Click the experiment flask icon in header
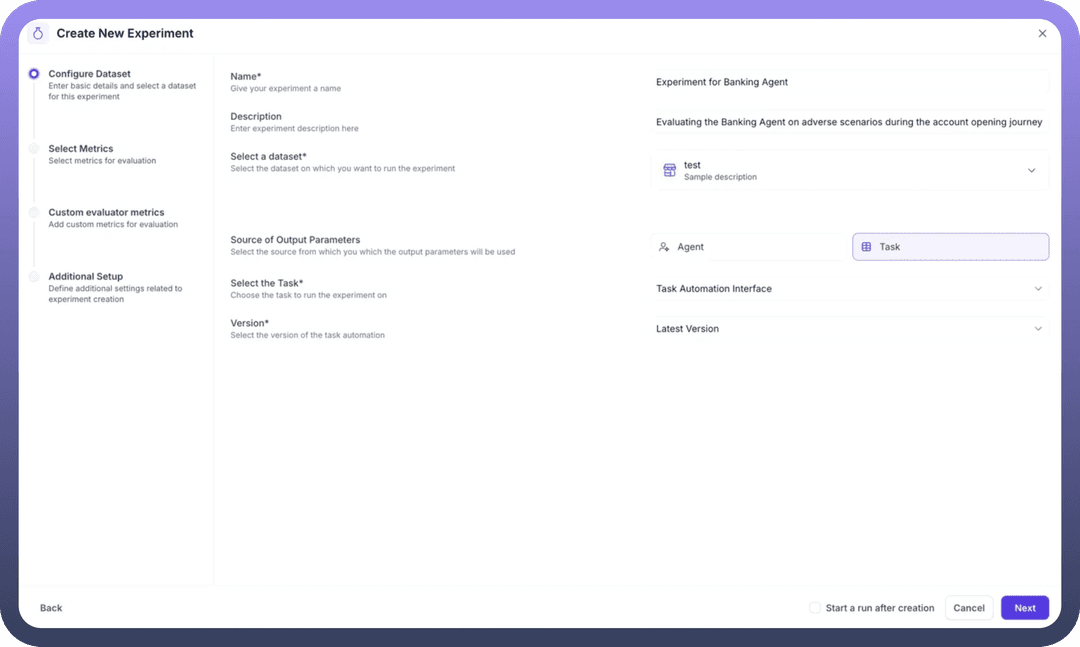This screenshot has height=647, width=1080. tap(38, 33)
